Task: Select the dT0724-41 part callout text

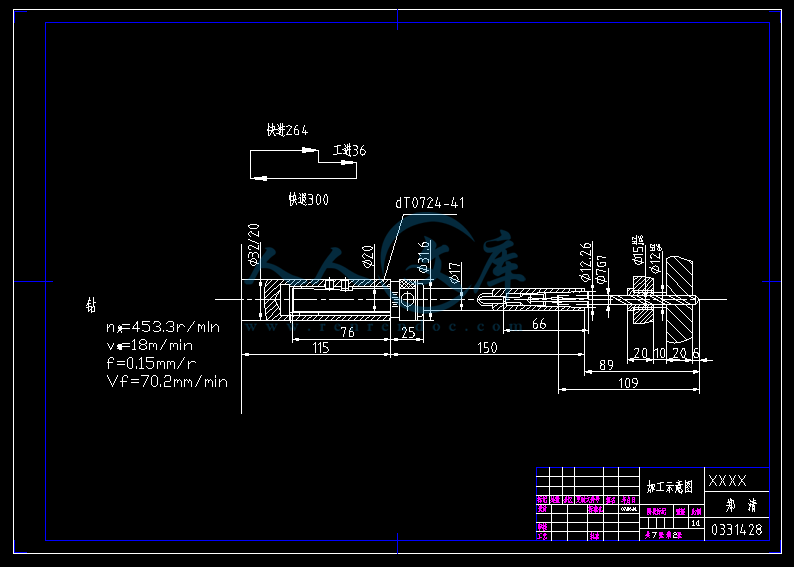Action: coord(429,203)
